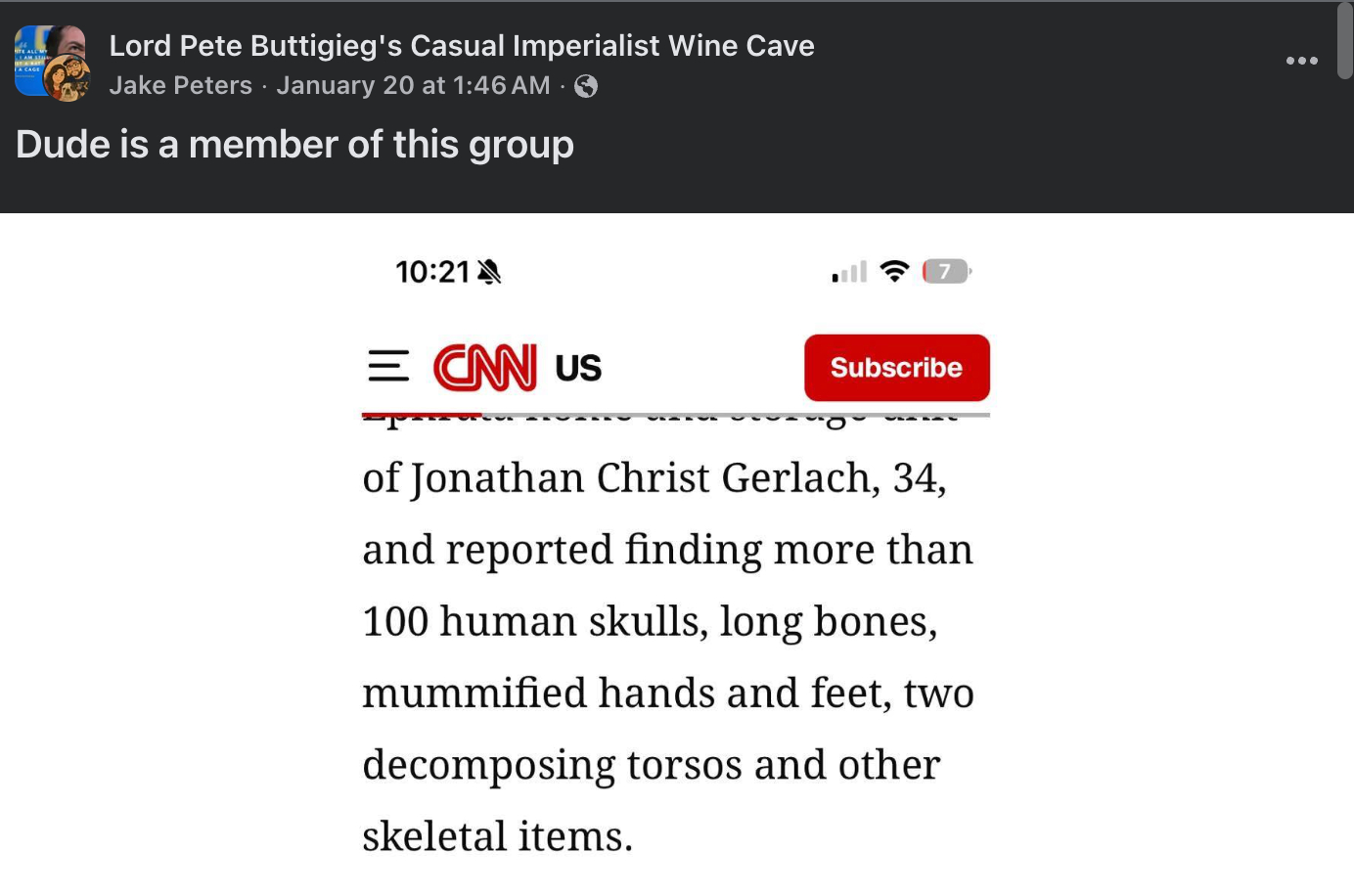1354x896 pixels.
Task: Click the cellular signal bars icon
Action: point(849,272)
